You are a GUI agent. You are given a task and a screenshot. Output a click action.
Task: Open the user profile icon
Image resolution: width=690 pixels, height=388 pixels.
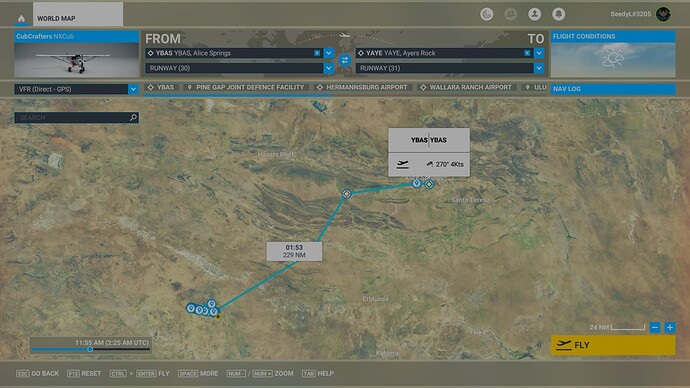tap(534, 14)
